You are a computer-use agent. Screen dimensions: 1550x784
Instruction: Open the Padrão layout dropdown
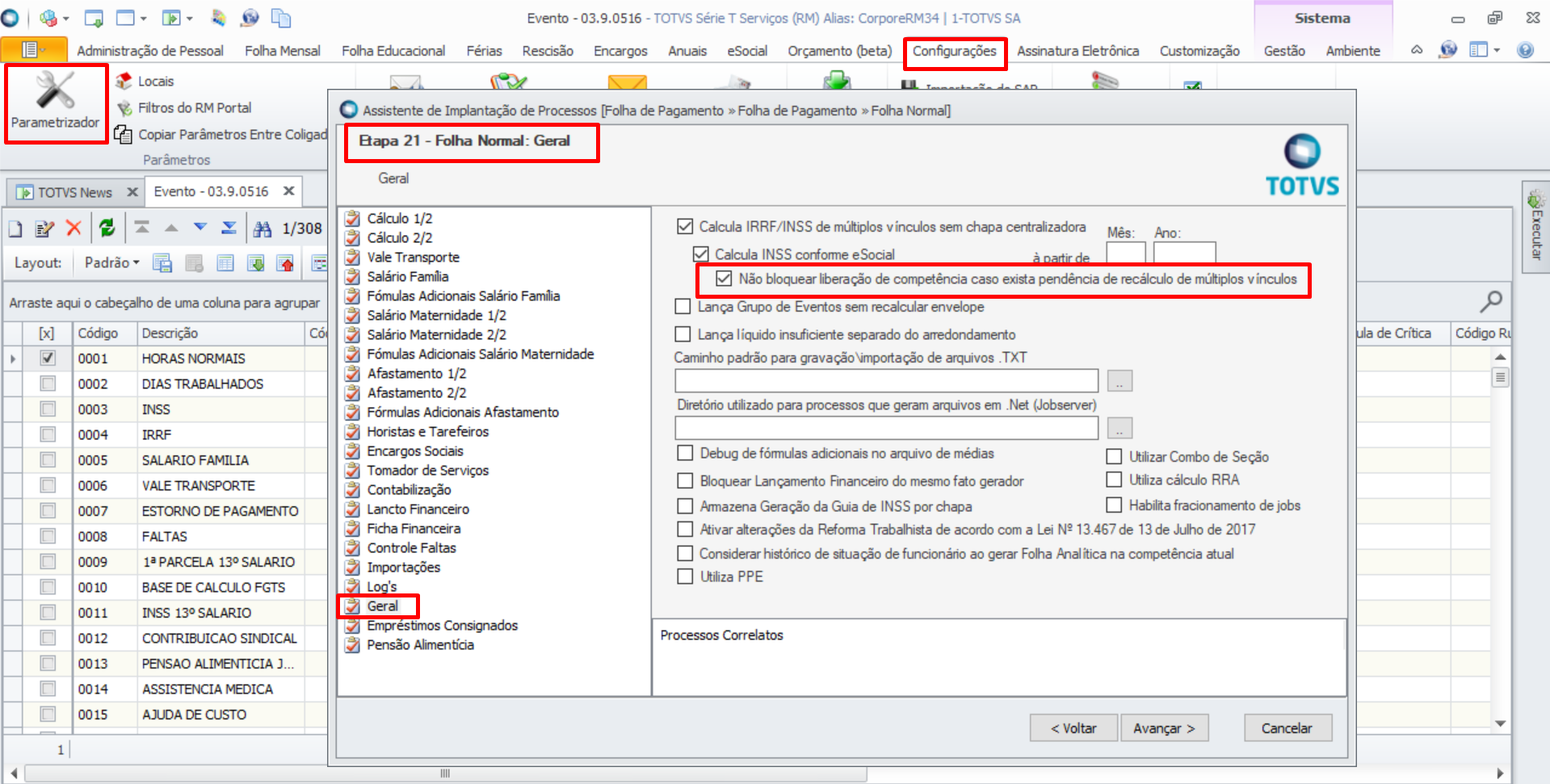click(x=112, y=262)
